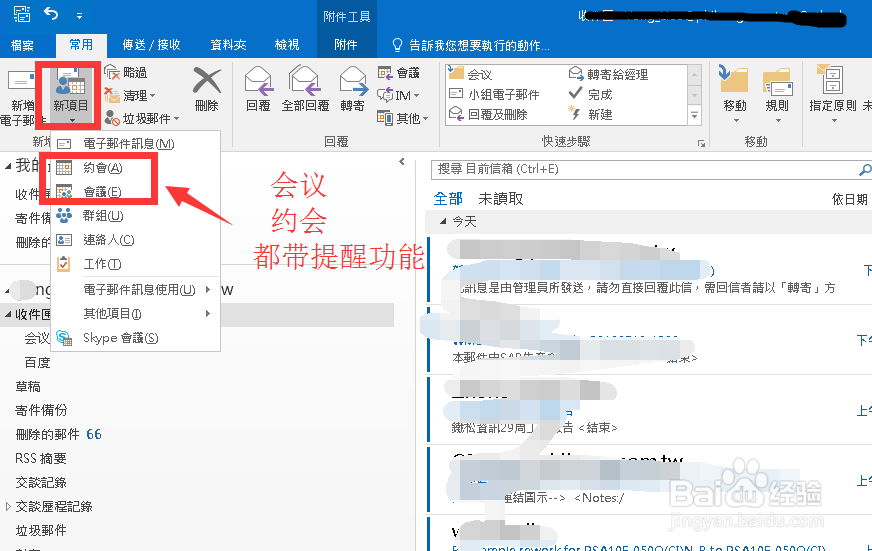Screen dimensions: 872x551
Task: Collapse the 今天 message group
Action: [x=443, y=221]
